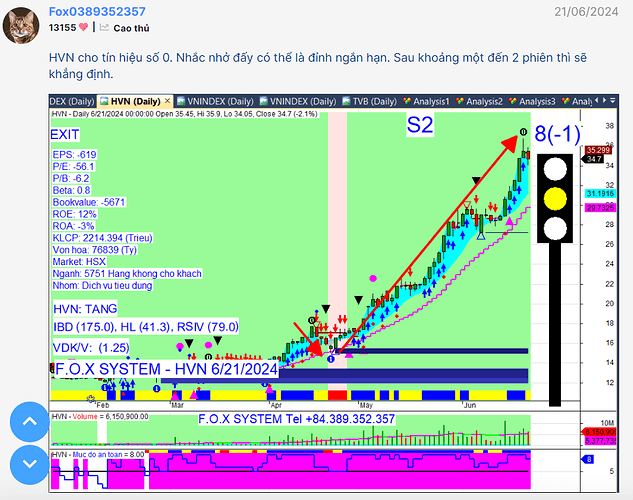
Task: Click the scroll up round button
Action: tap(29, 422)
